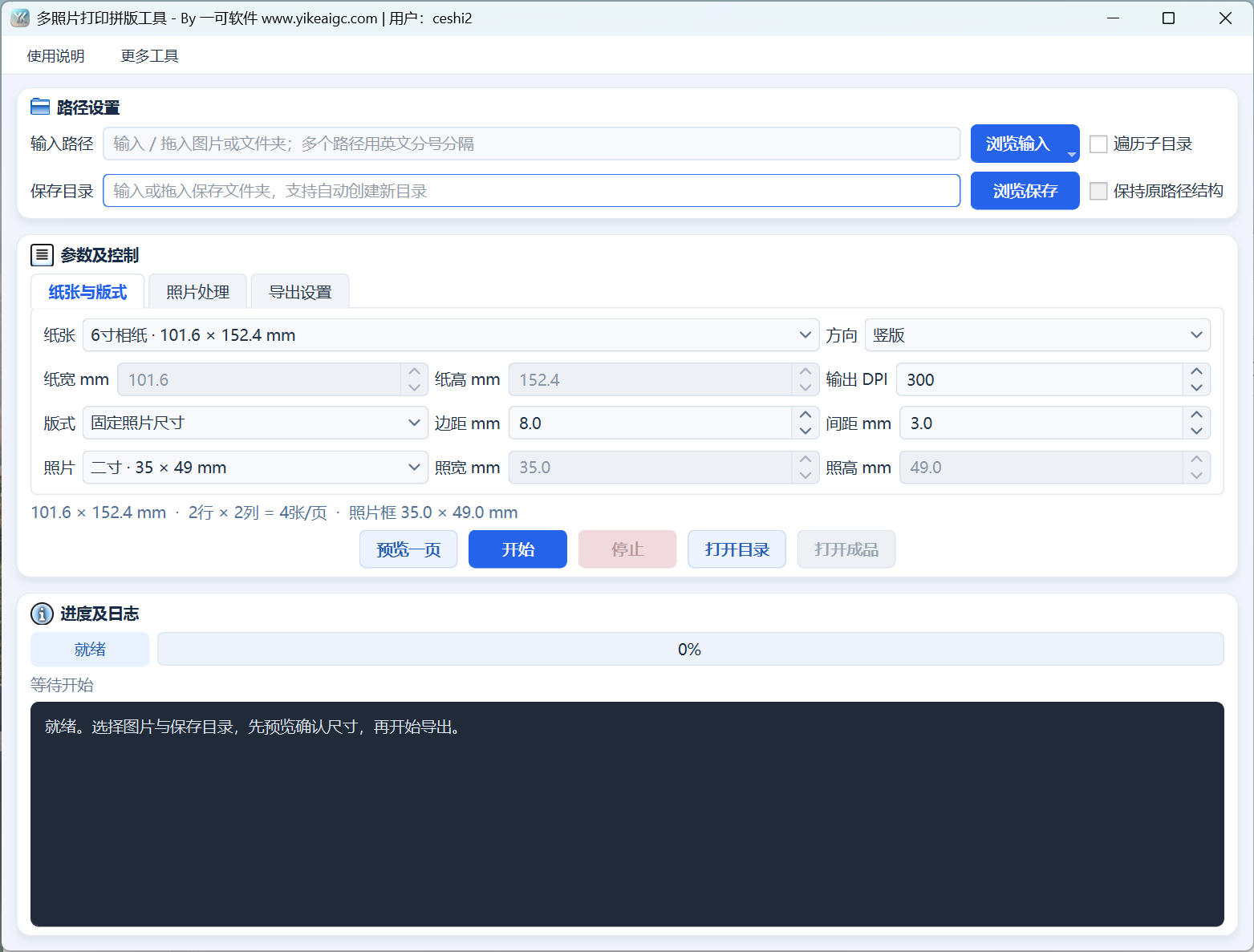Click the app logo icon in title bar
The image size is (1254, 952).
click(20, 18)
